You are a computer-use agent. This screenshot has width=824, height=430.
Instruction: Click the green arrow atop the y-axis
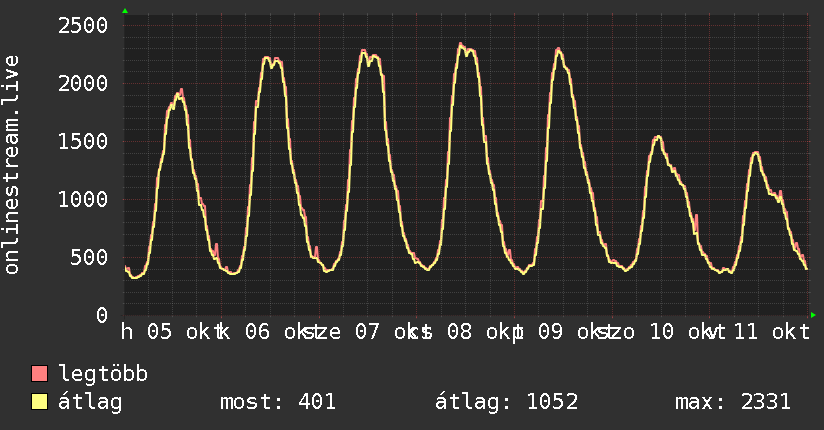point(125,11)
